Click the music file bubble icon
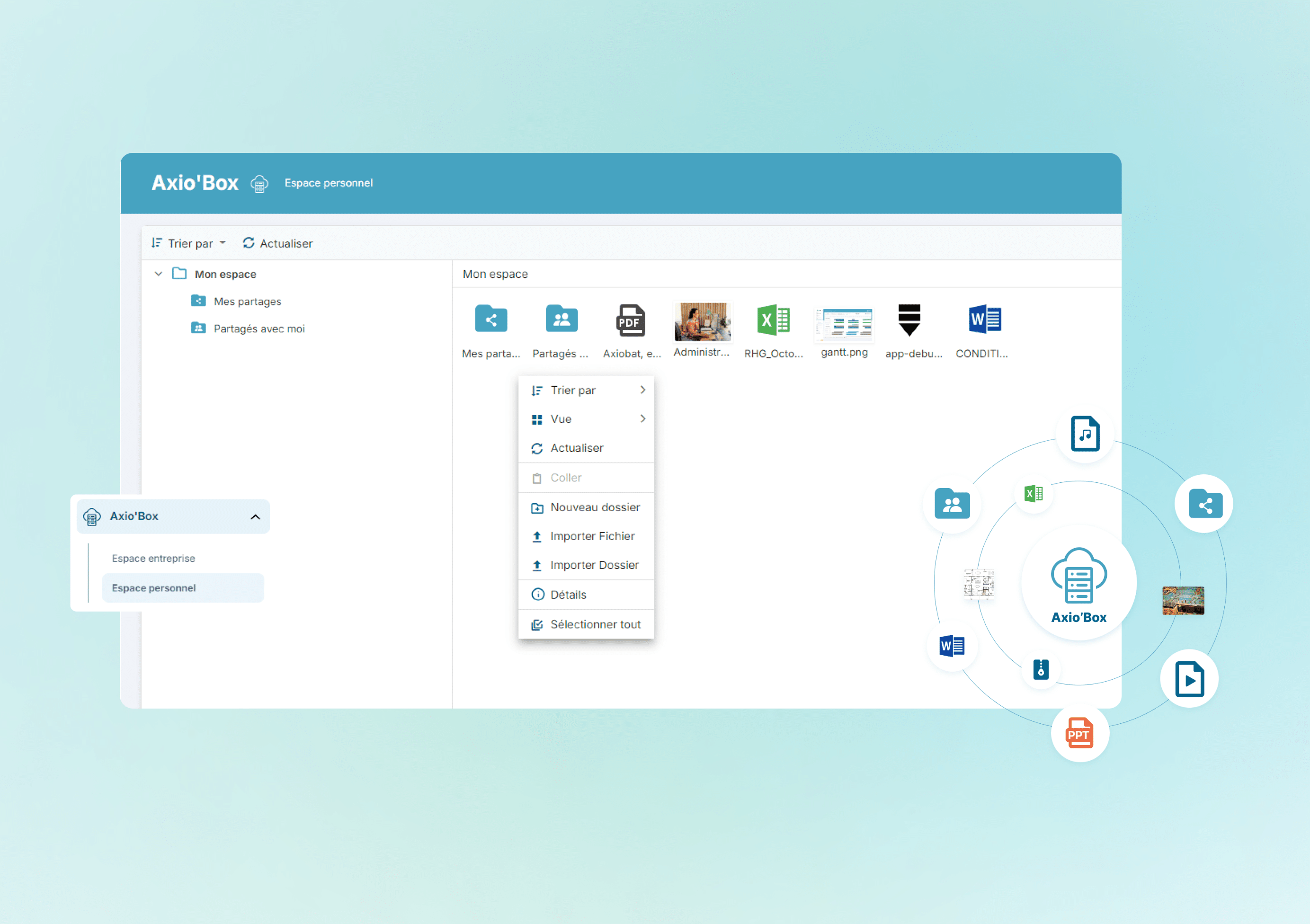This screenshot has height=924, width=1310. (x=1085, y=434)
